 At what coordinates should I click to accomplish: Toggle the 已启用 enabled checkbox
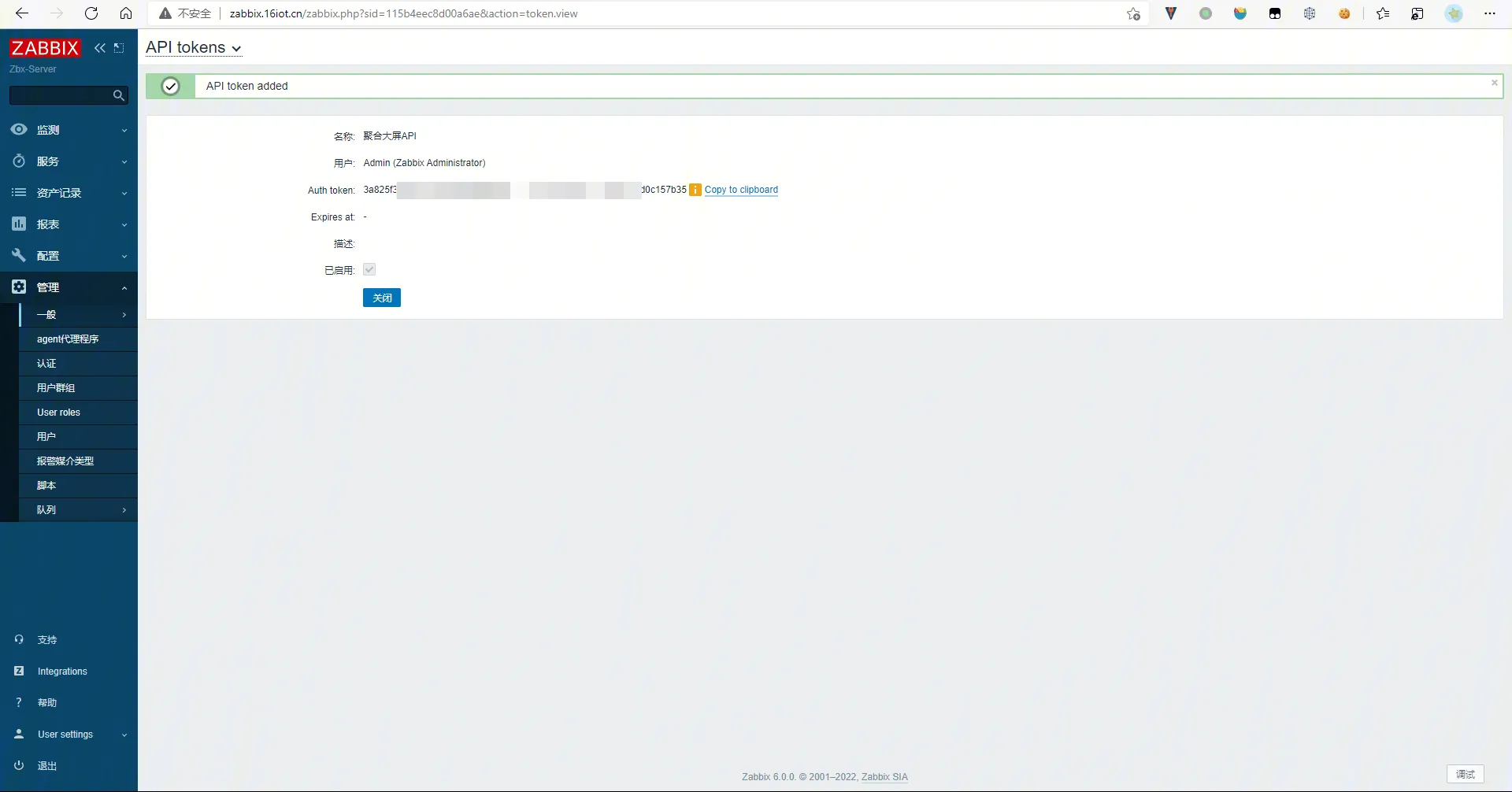point(369,270)
